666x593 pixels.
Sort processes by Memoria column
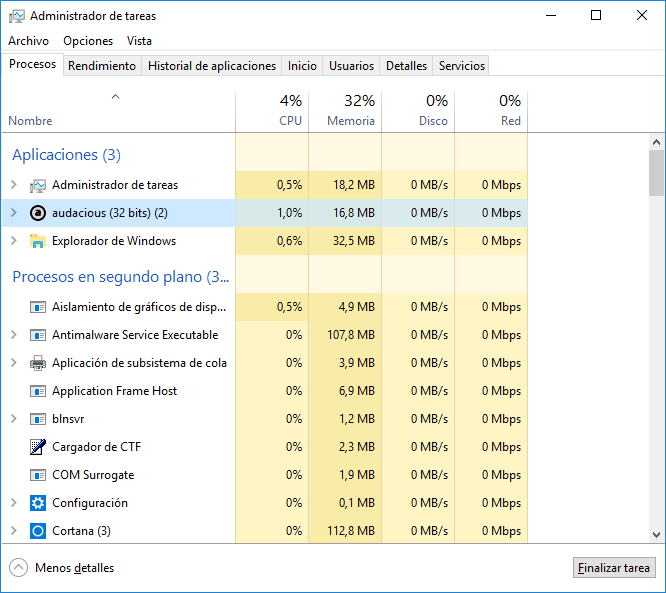(x=345, y=110)
